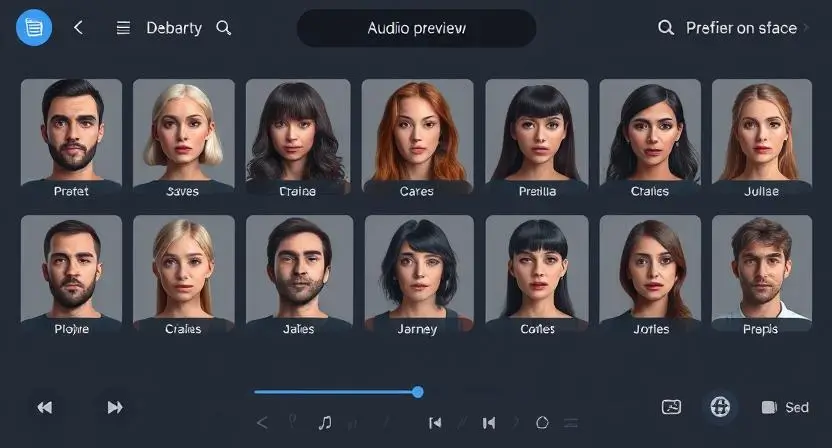Screen dimensions: 832x448
Task: Click the magnifier before Prefier on sface
Action: tap(666, 28)
